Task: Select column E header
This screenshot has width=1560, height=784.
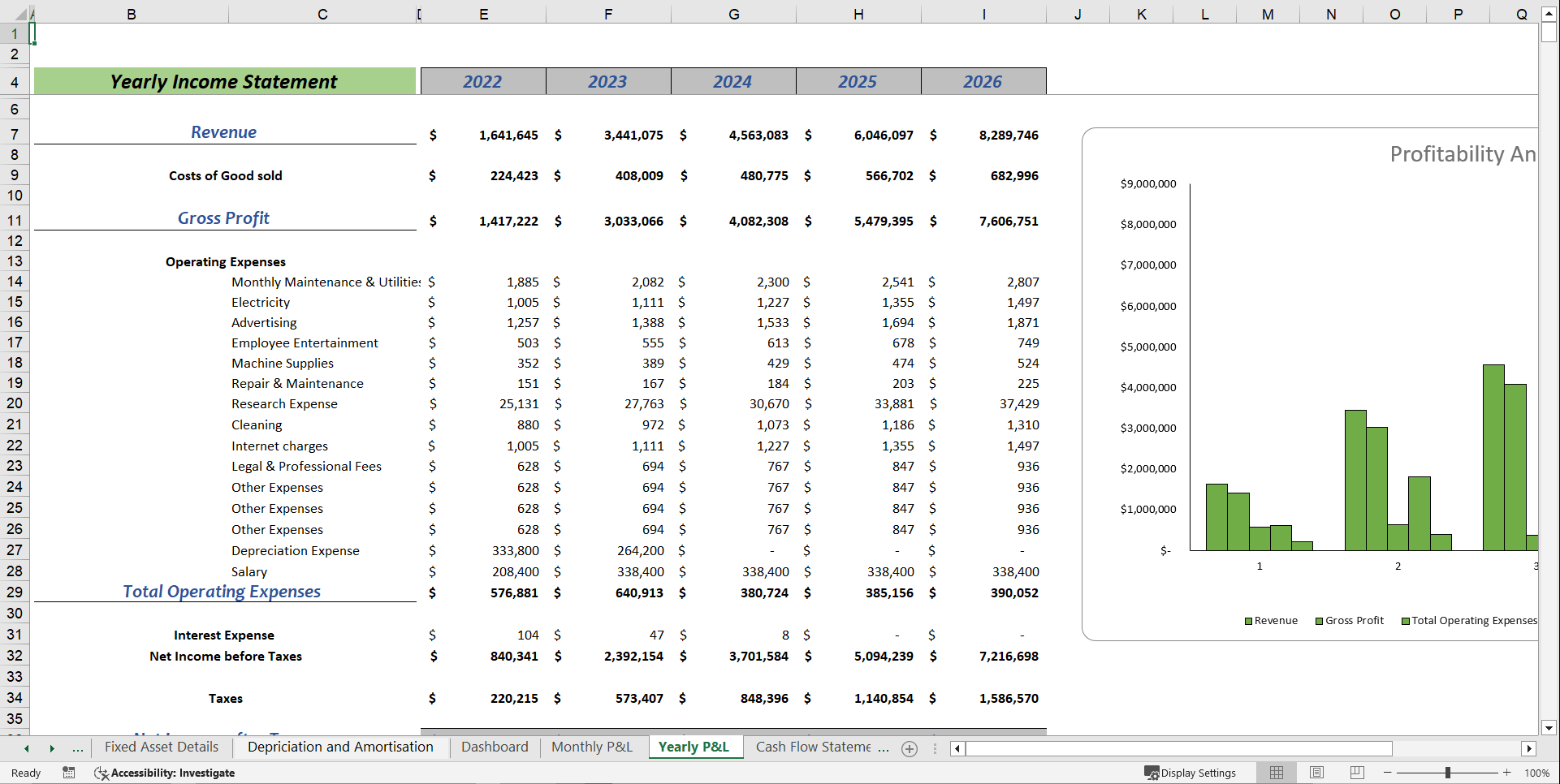Action: (484, 14)
